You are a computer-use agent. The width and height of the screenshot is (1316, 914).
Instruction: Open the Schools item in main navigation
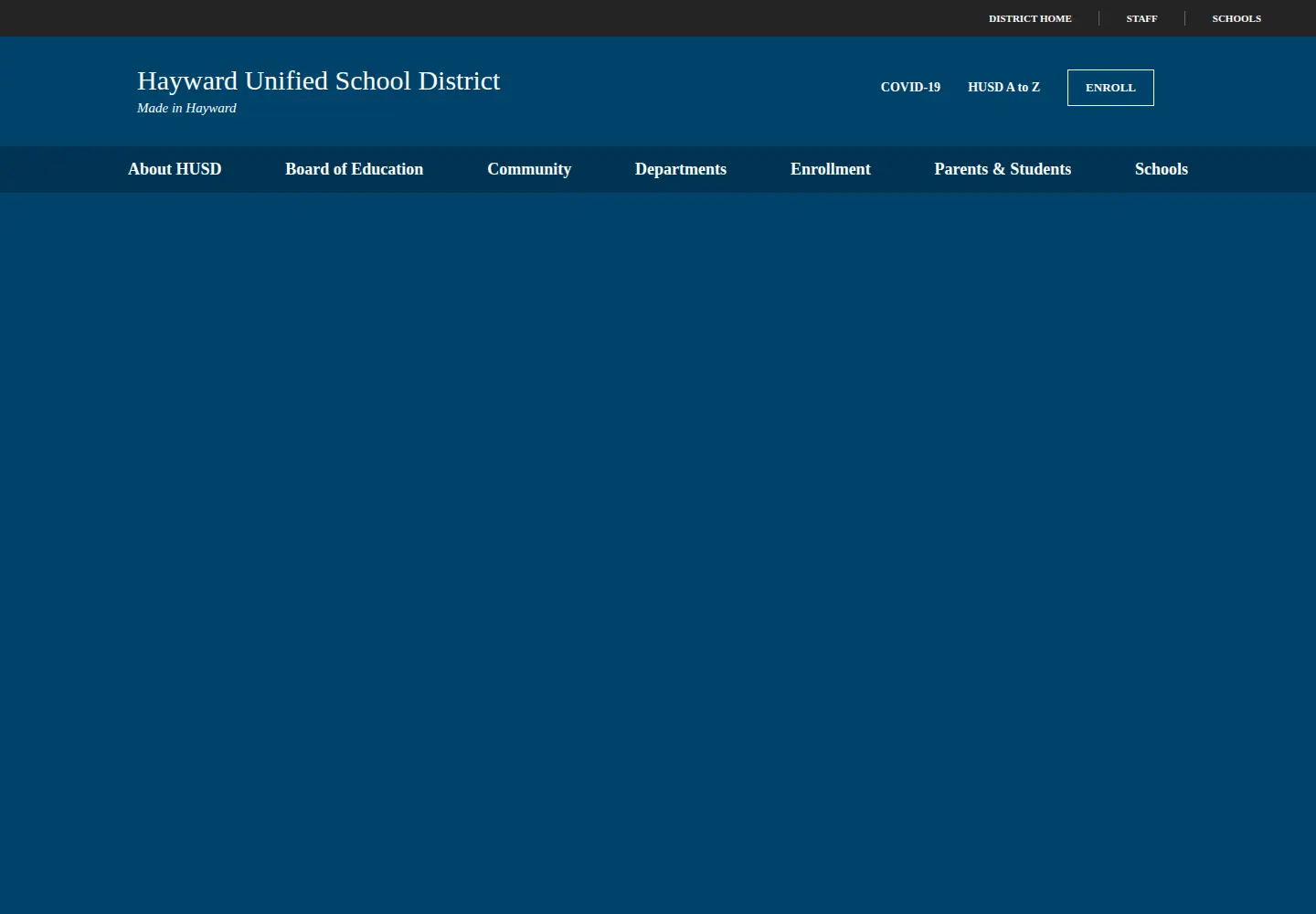(1162, 169)
